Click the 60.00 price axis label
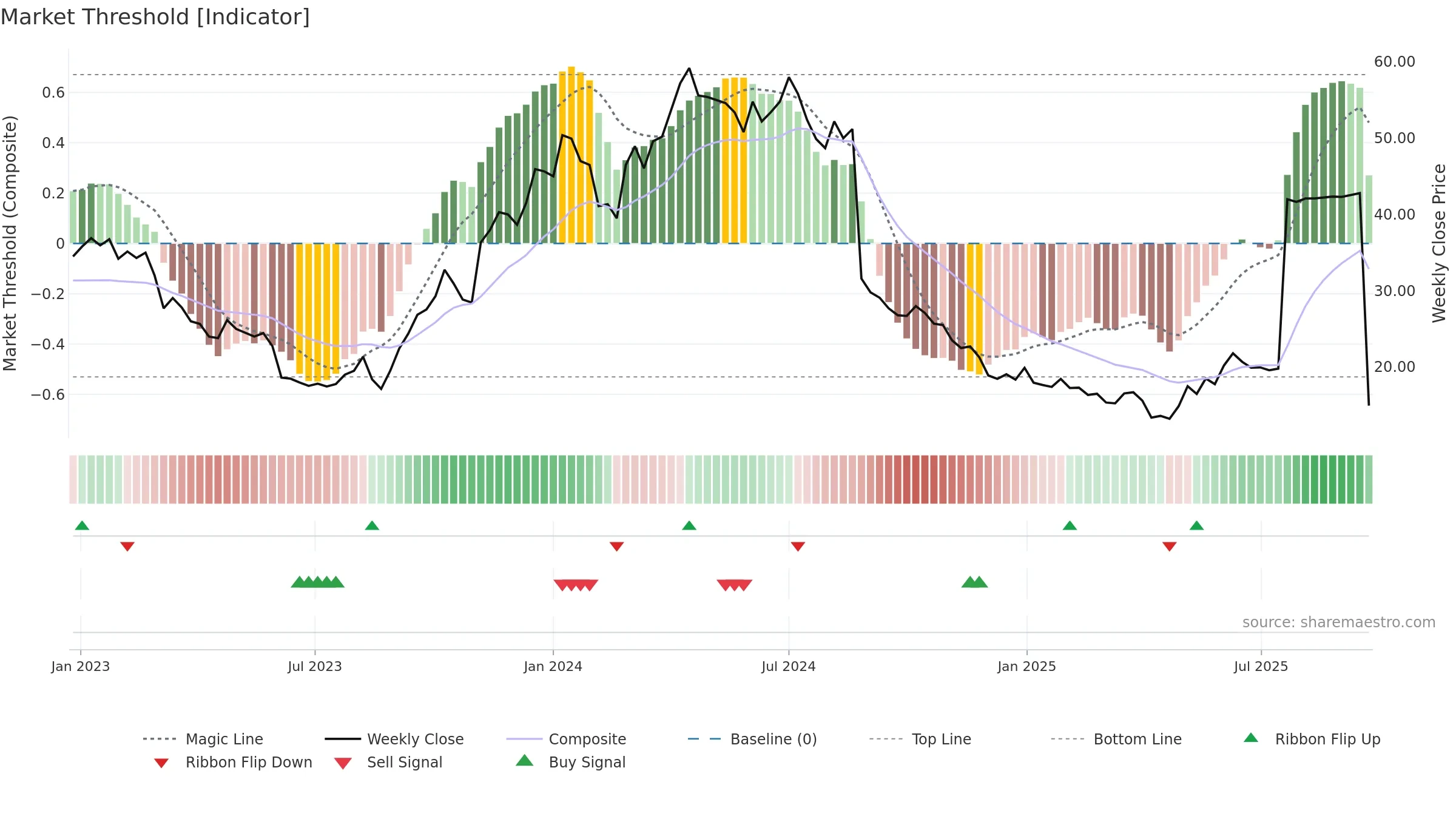Image resolution: width=1456 pixels, height=819 pixels. tap(1395, 62)
